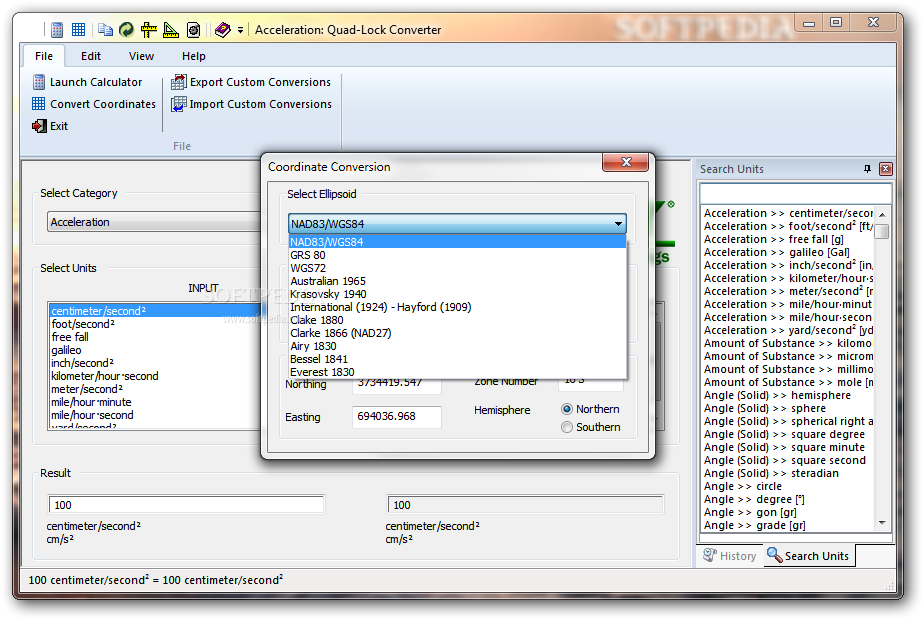Pick Bessel 1841 ellipsoid option
Screen dimensions: 924x620
point(457,359)
